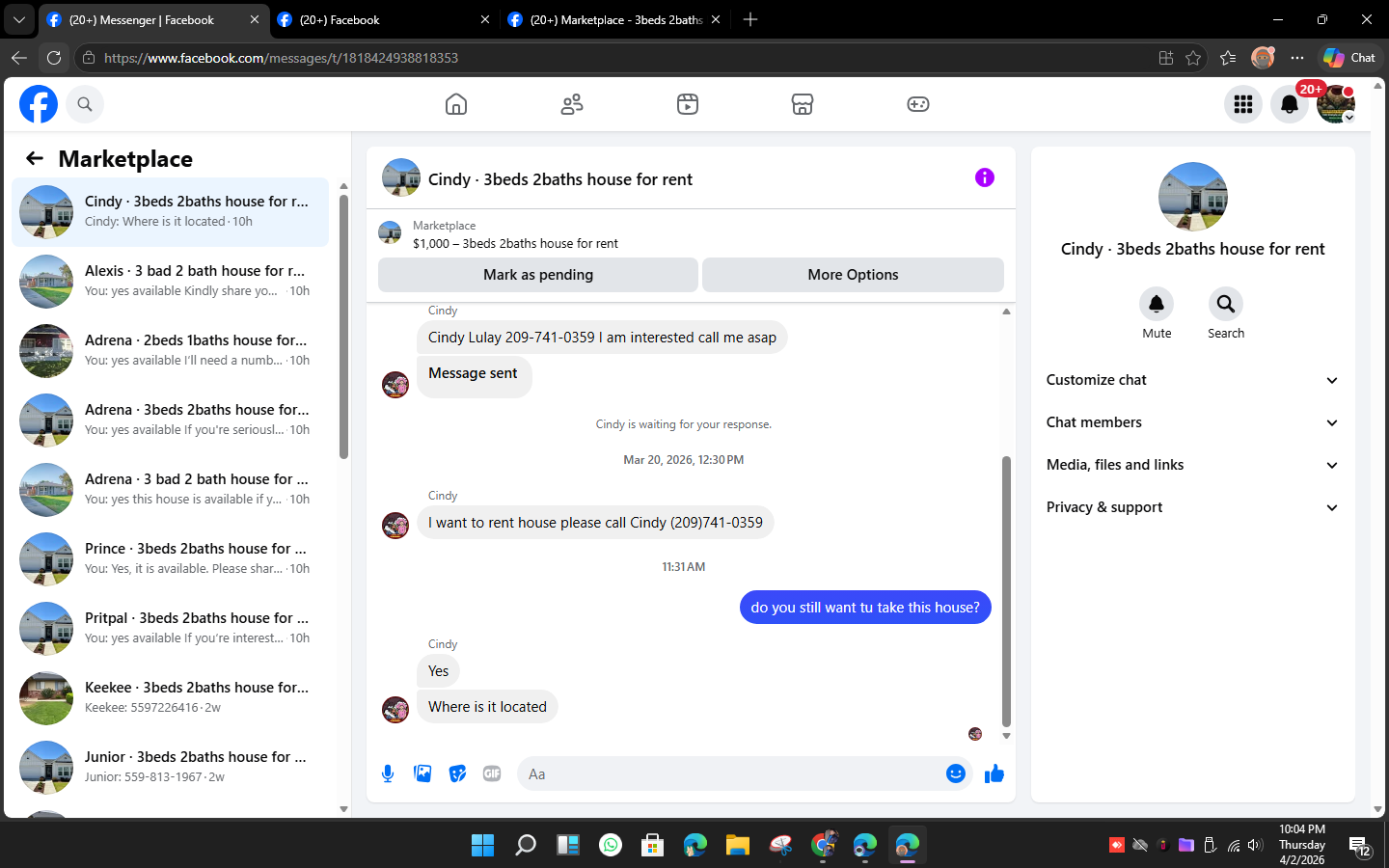Screen dimensions: 1389x868
Task: Open Microsoft Store from the taskbar
Action: point(653,846)
